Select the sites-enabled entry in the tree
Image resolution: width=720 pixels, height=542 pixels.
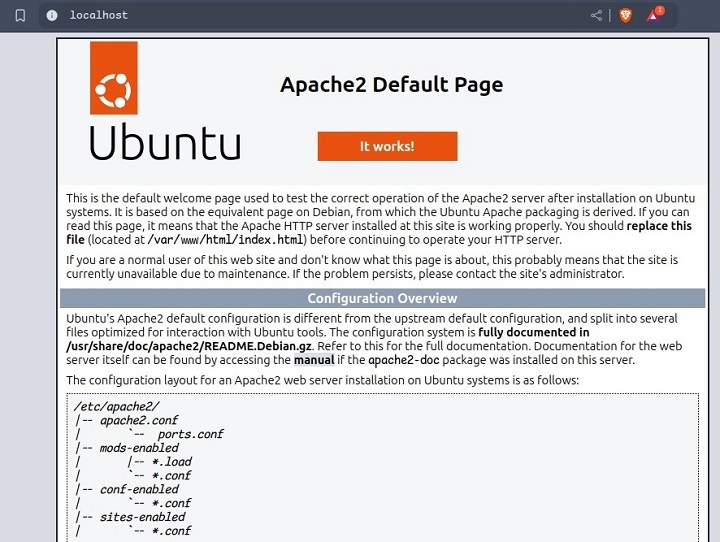[x=142, y=517]
